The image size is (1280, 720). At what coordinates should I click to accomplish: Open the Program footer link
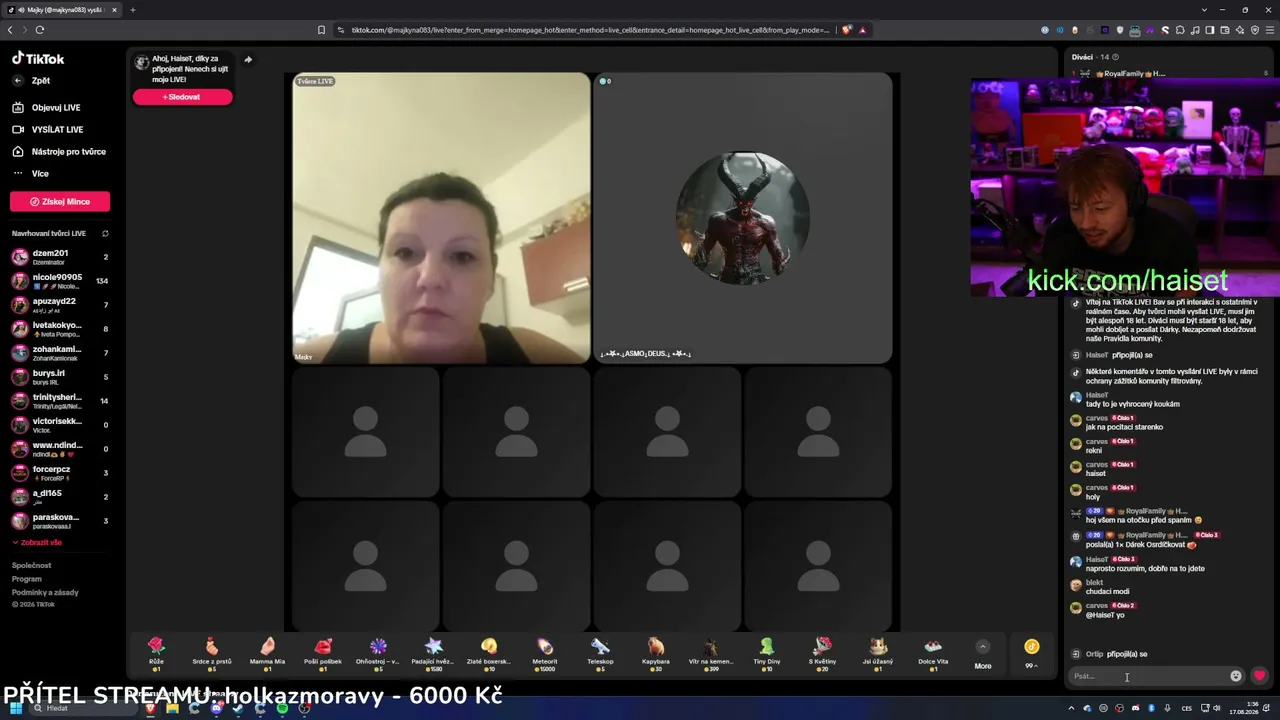tap(27, 579)
